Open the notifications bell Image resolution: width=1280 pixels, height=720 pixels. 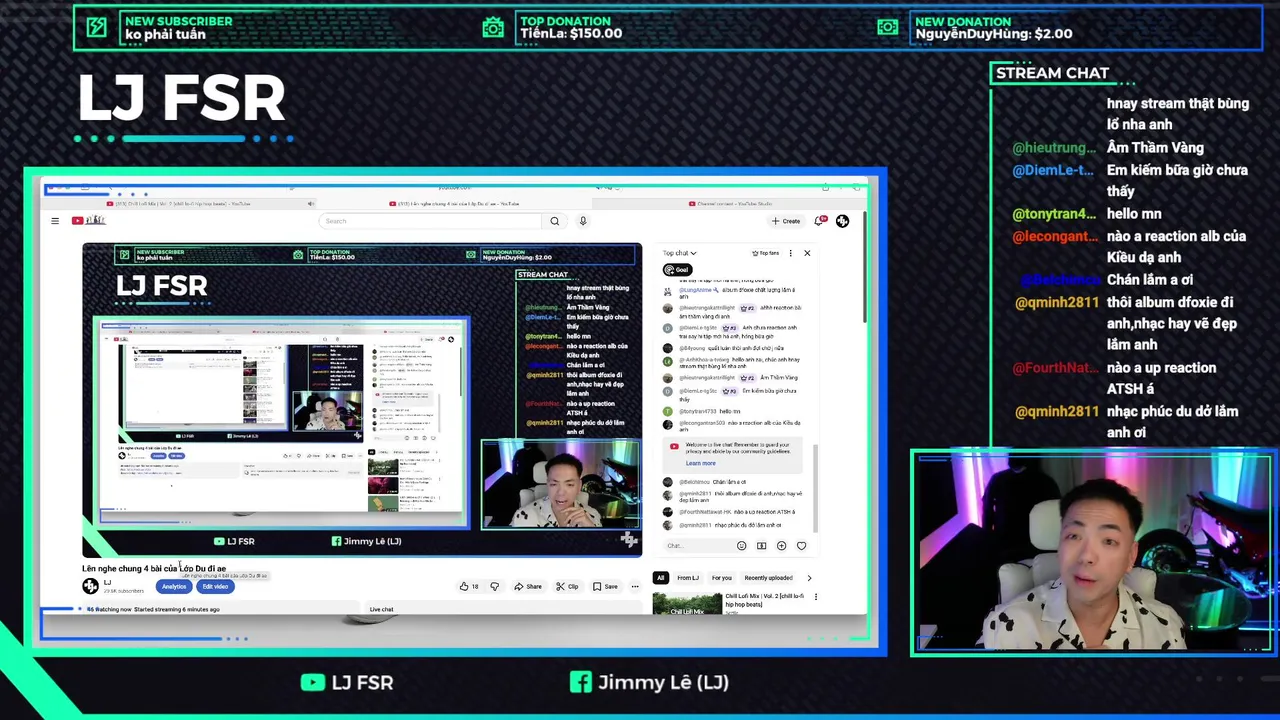820,221
